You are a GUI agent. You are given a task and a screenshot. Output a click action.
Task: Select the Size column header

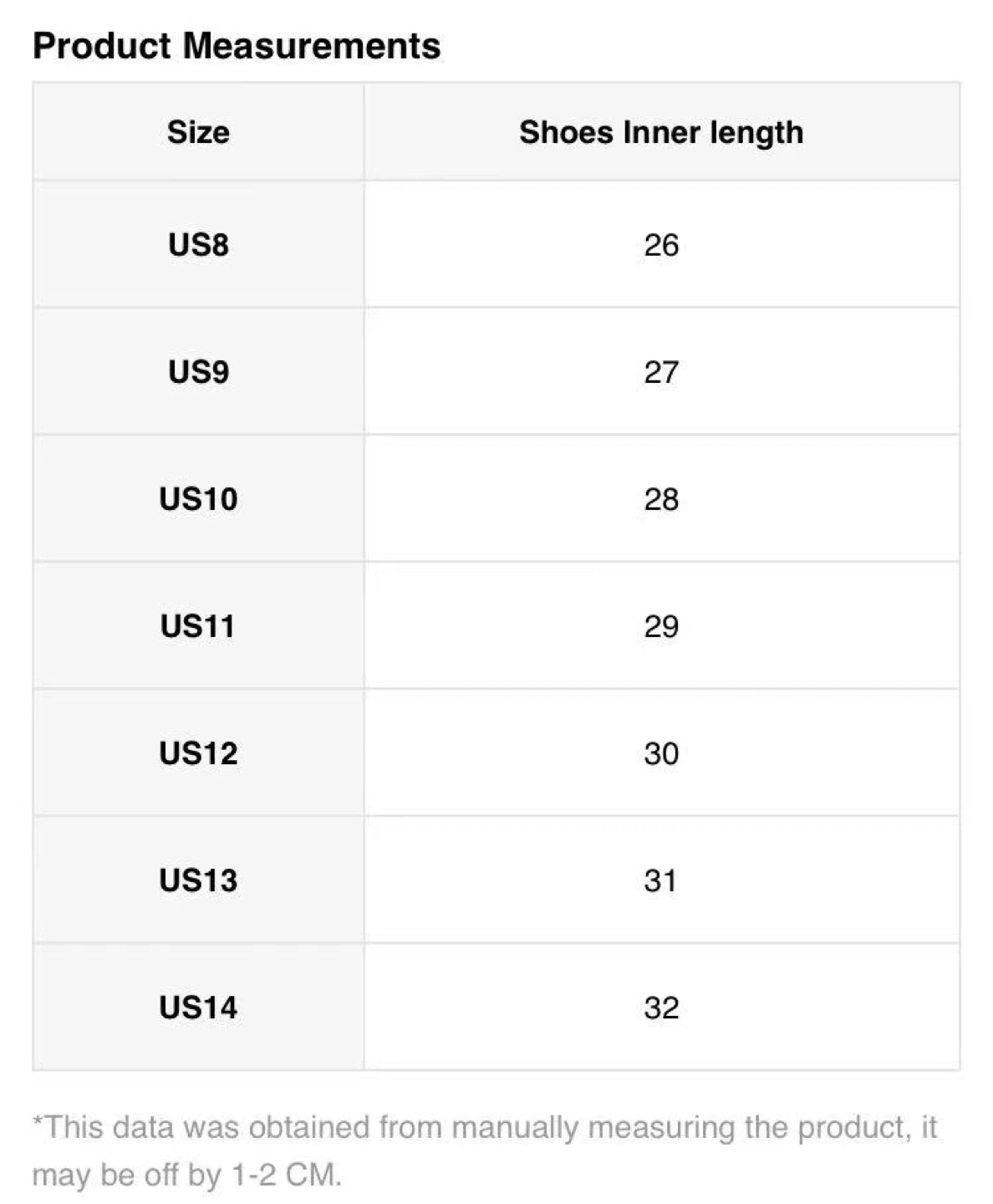pyautogui.click(x=198, y=132)
